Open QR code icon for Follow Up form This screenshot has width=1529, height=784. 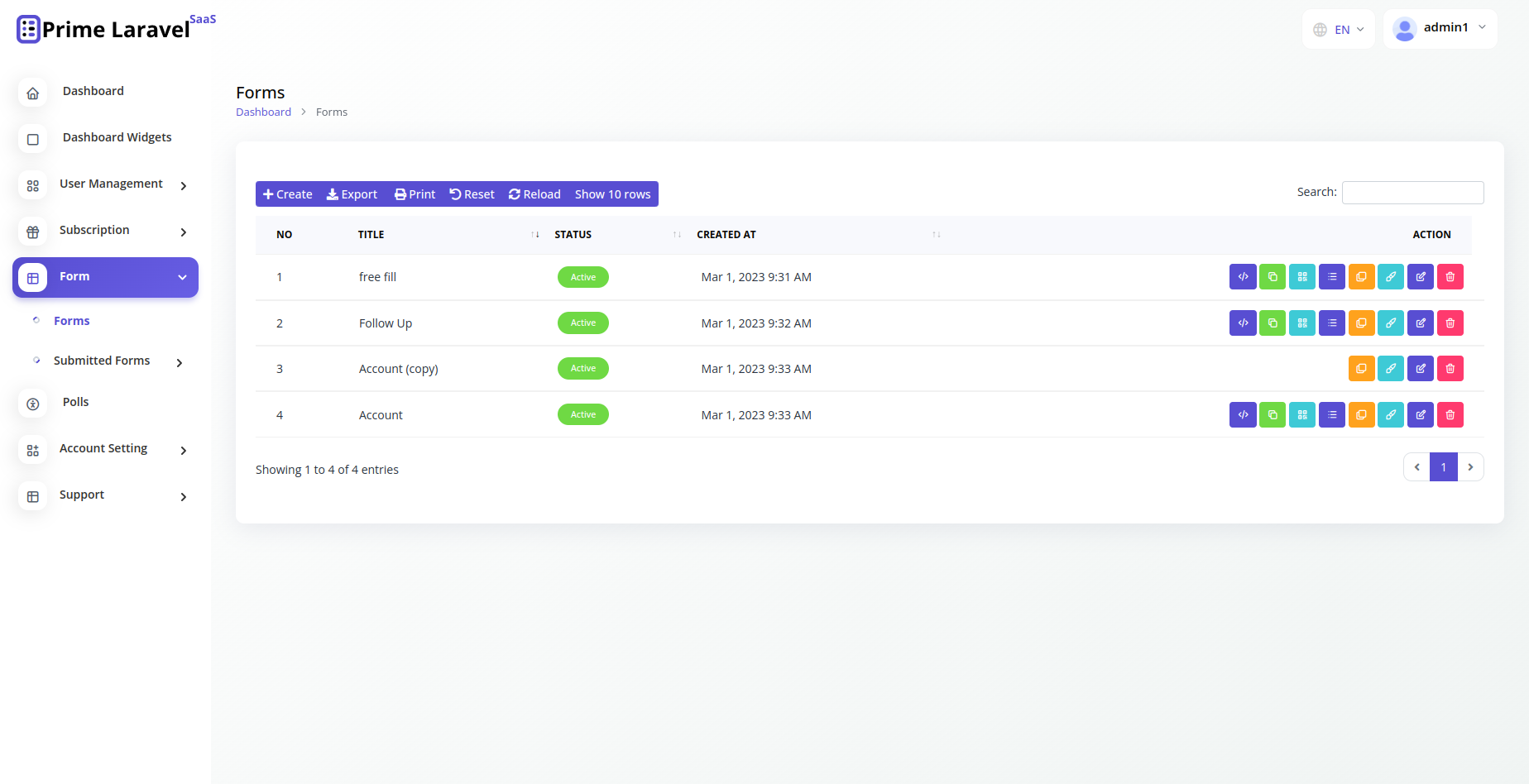pos(1302,323)
